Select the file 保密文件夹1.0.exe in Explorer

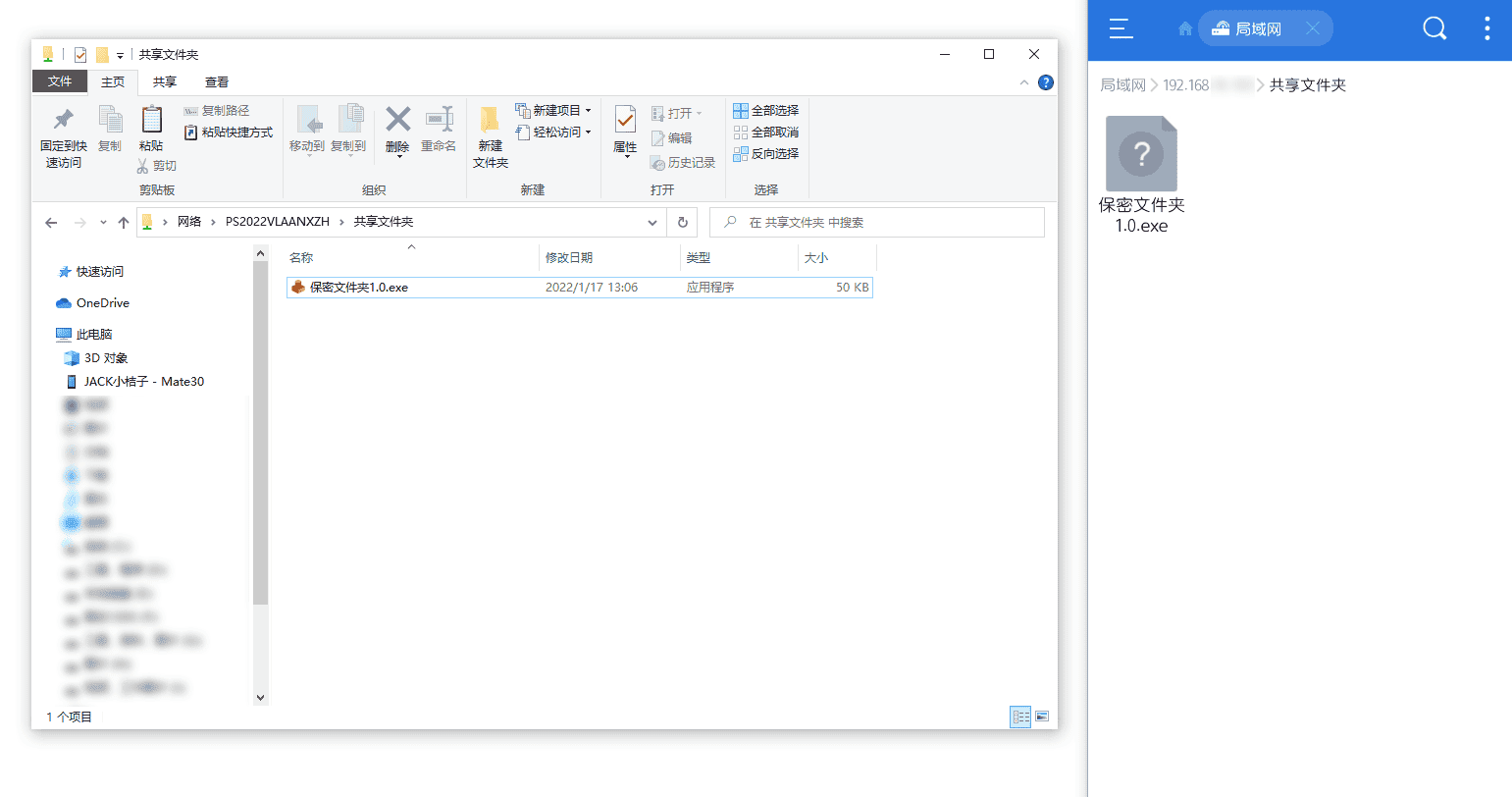click(579, 288)
